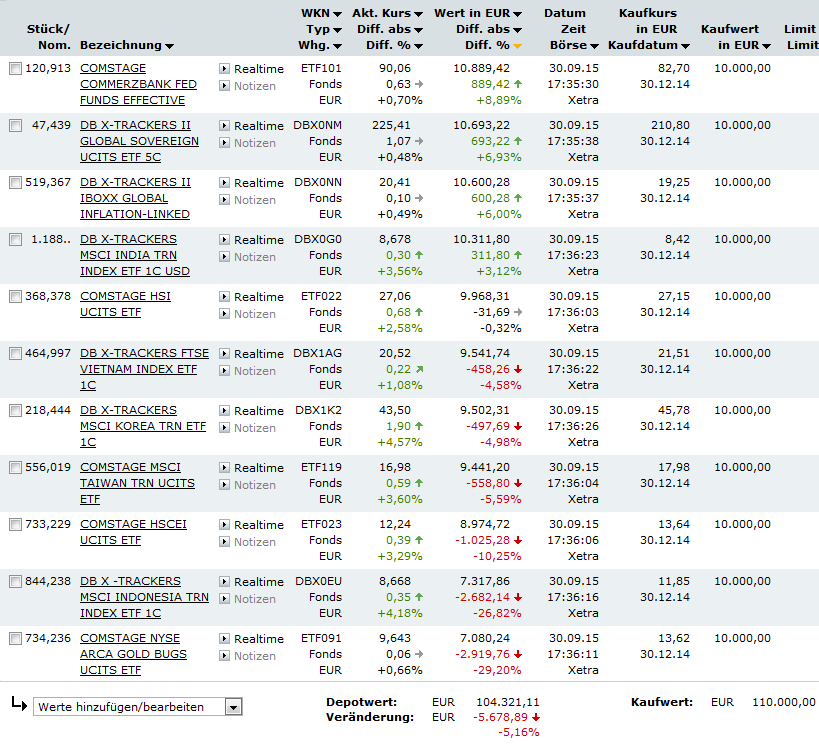Select checkbox for COMSTAGE COMMERZBANK FED FUNDS row

[x=16, y=68]
